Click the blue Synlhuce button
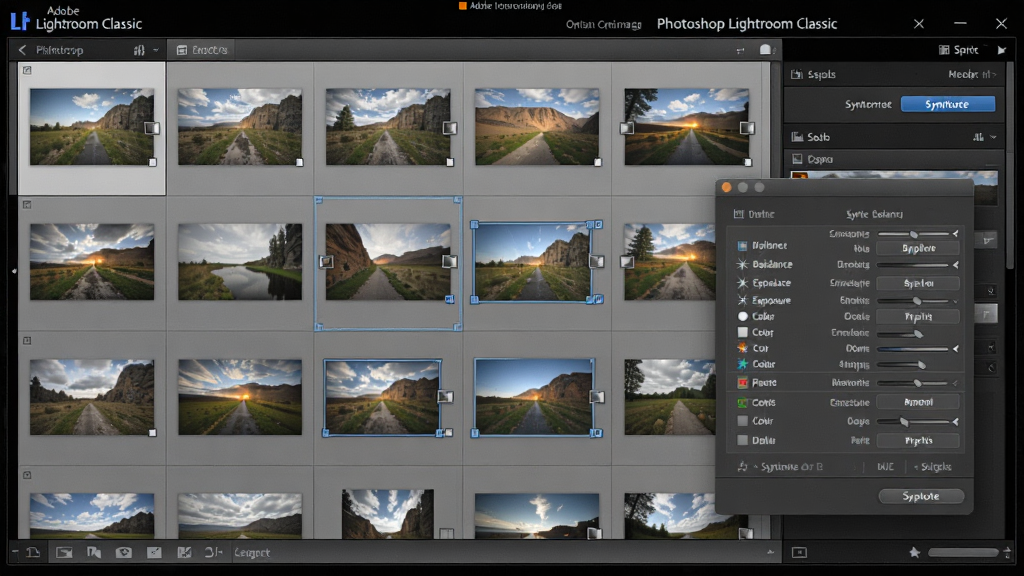1024x576 pixels. [x=948, y=104]
